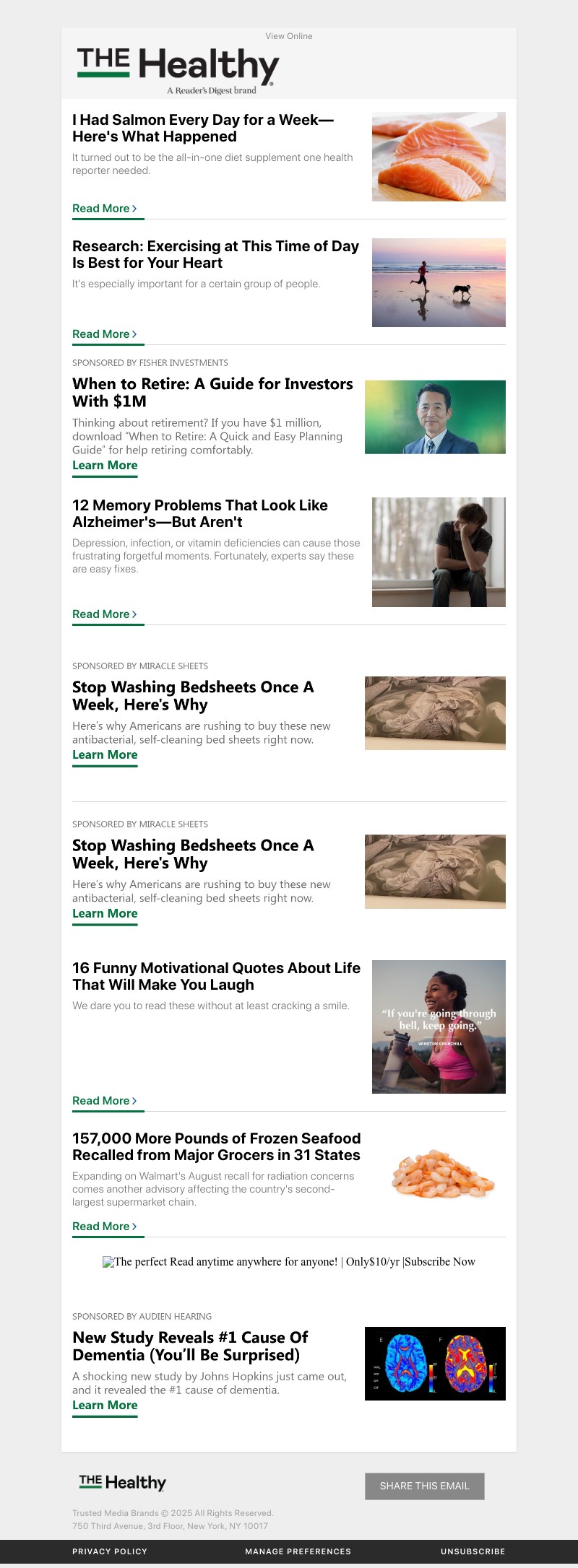
Task: Click Read More under exercising heart article
Action: coord(105,334)
